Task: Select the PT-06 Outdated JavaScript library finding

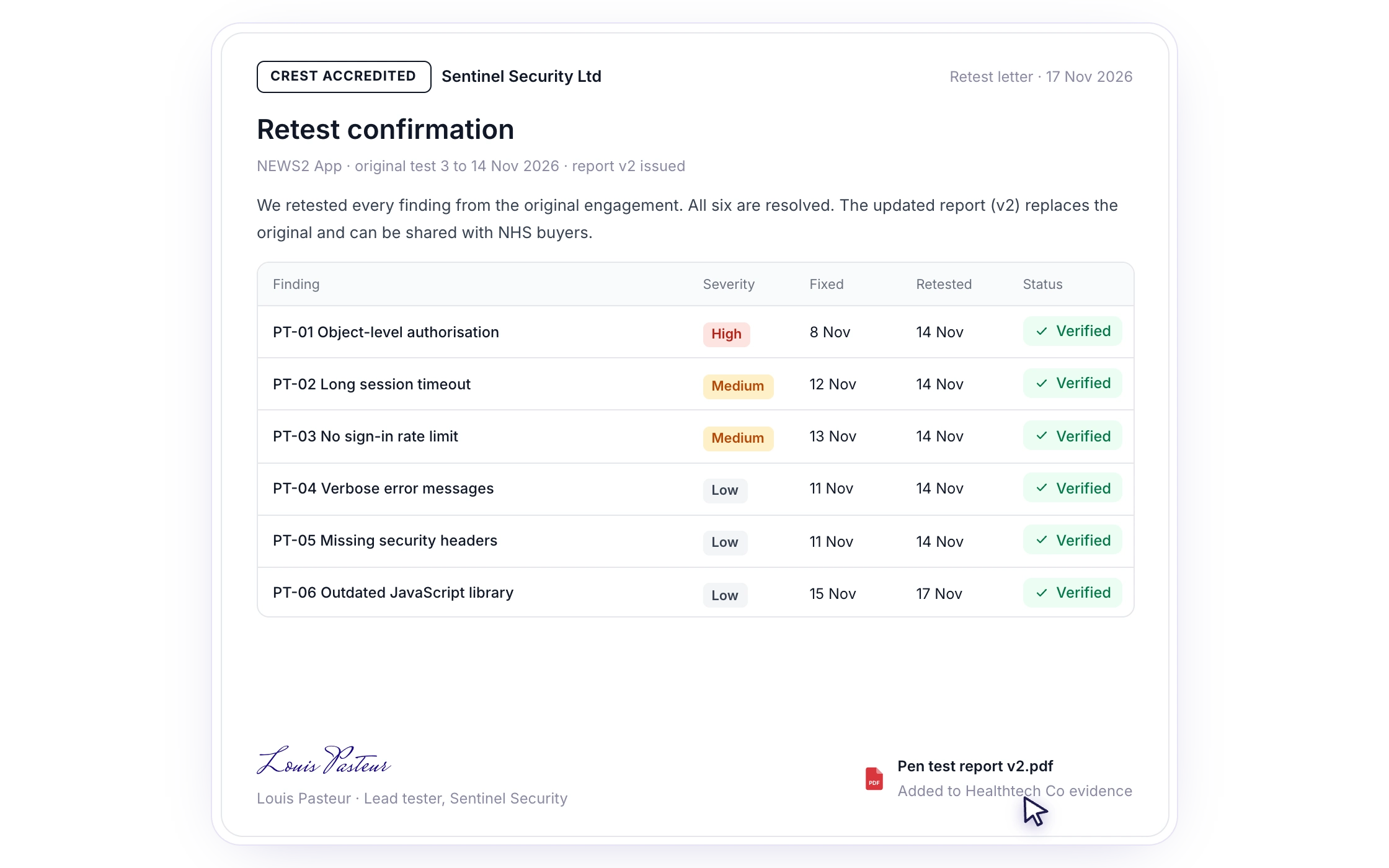Action: [x=393, y=593]
